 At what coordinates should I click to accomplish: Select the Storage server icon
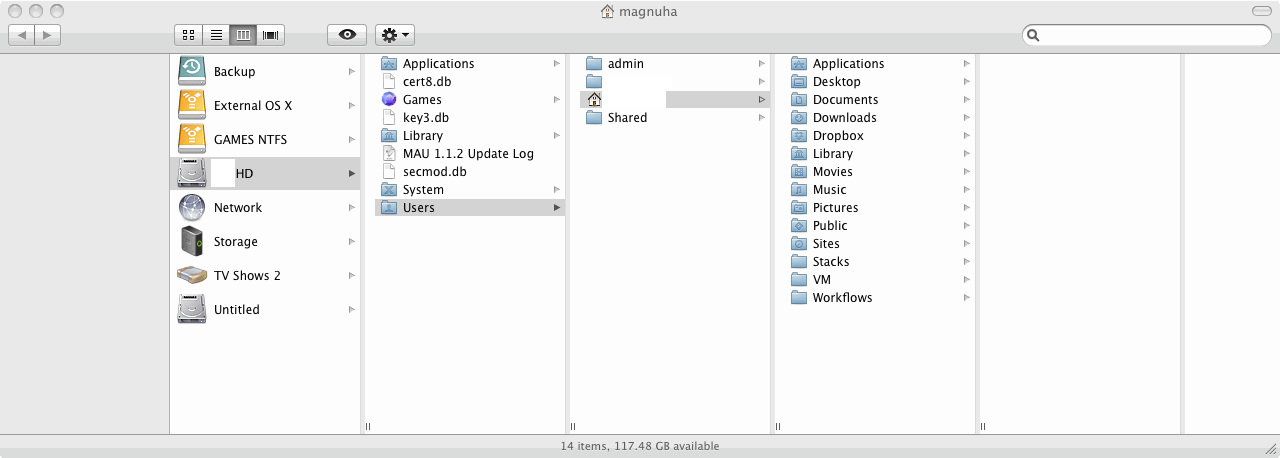coord(192,241)
